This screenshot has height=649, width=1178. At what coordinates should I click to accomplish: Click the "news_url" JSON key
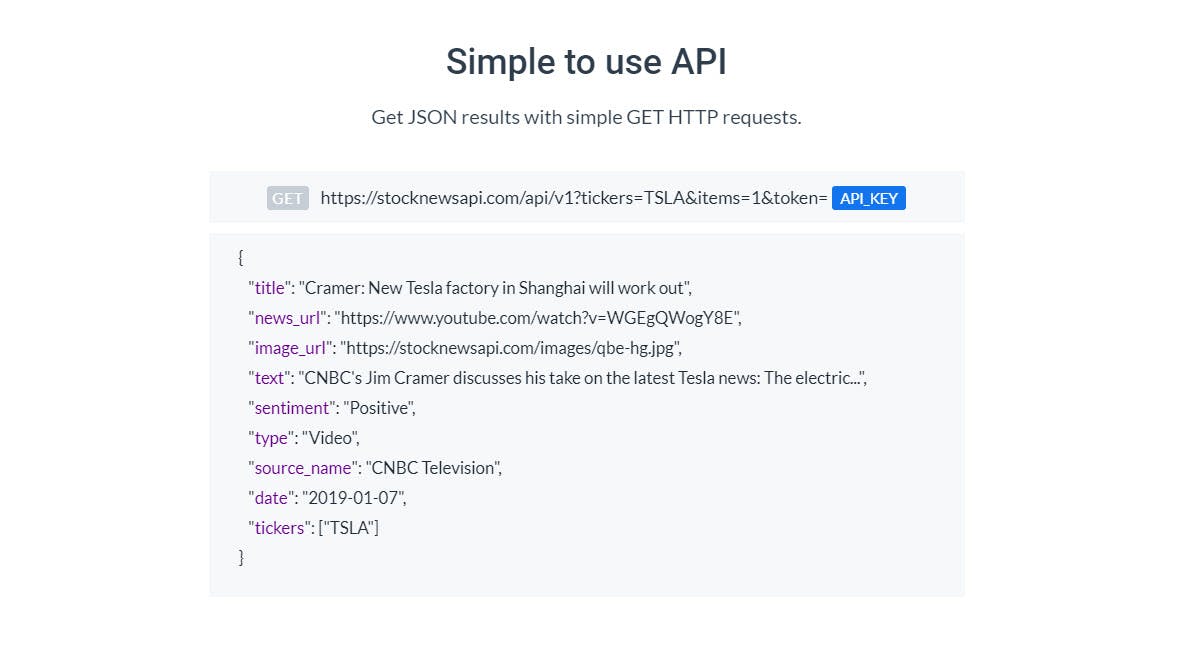point(288,318)
